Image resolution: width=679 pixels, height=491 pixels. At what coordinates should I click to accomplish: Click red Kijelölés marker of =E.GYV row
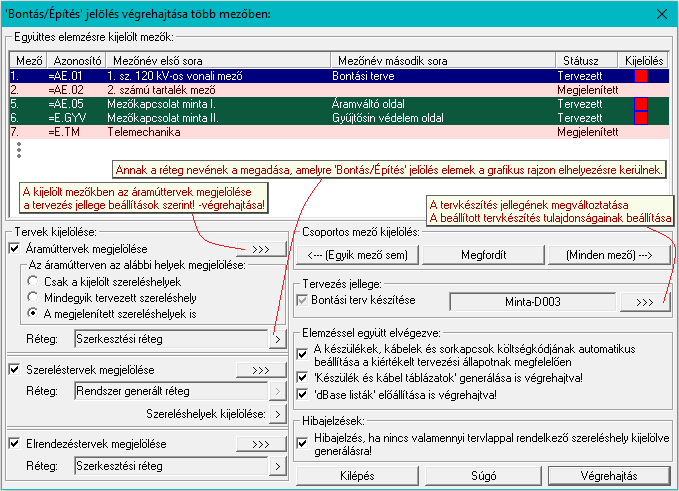point(641,118)
